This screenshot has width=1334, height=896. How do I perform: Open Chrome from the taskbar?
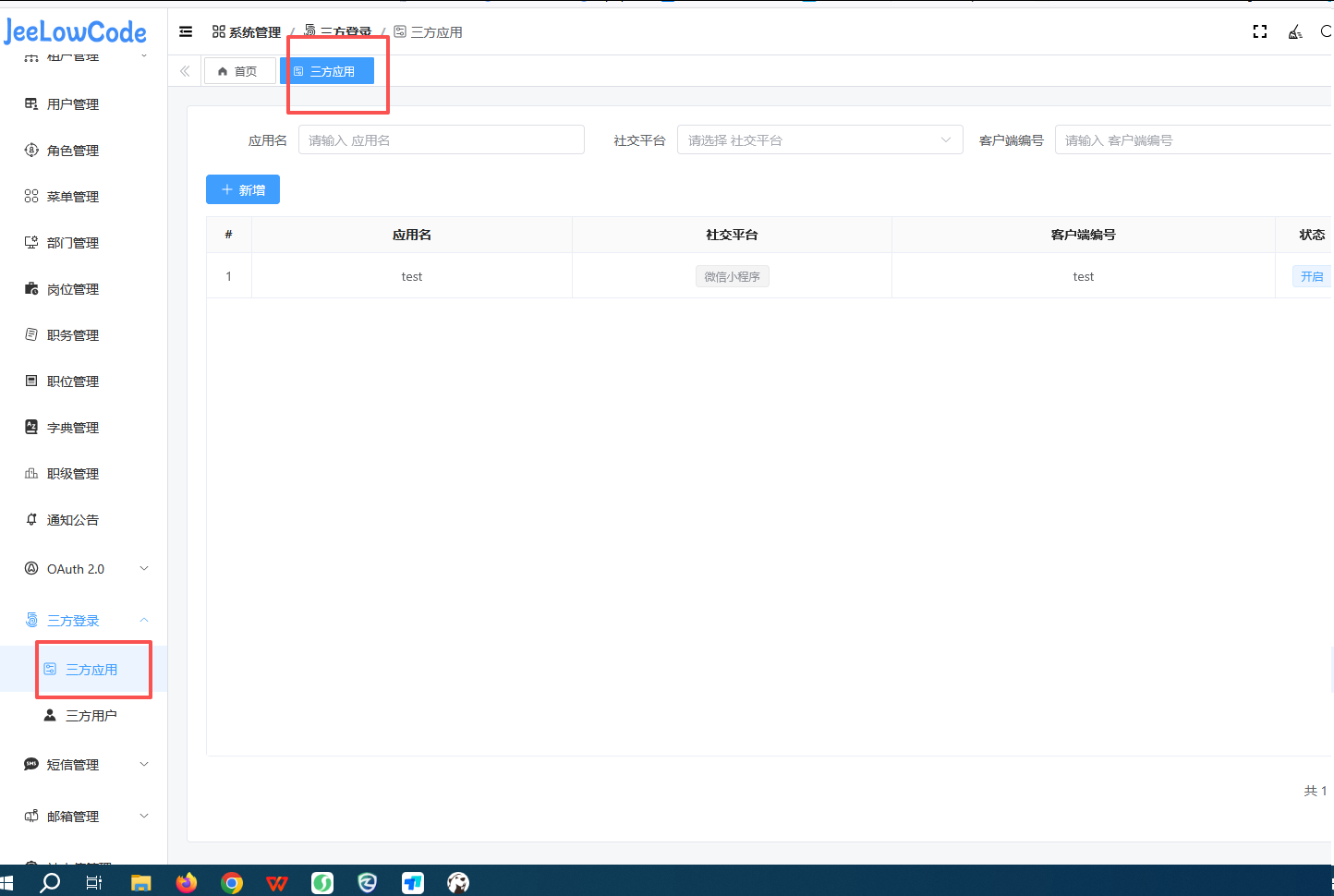232,882
